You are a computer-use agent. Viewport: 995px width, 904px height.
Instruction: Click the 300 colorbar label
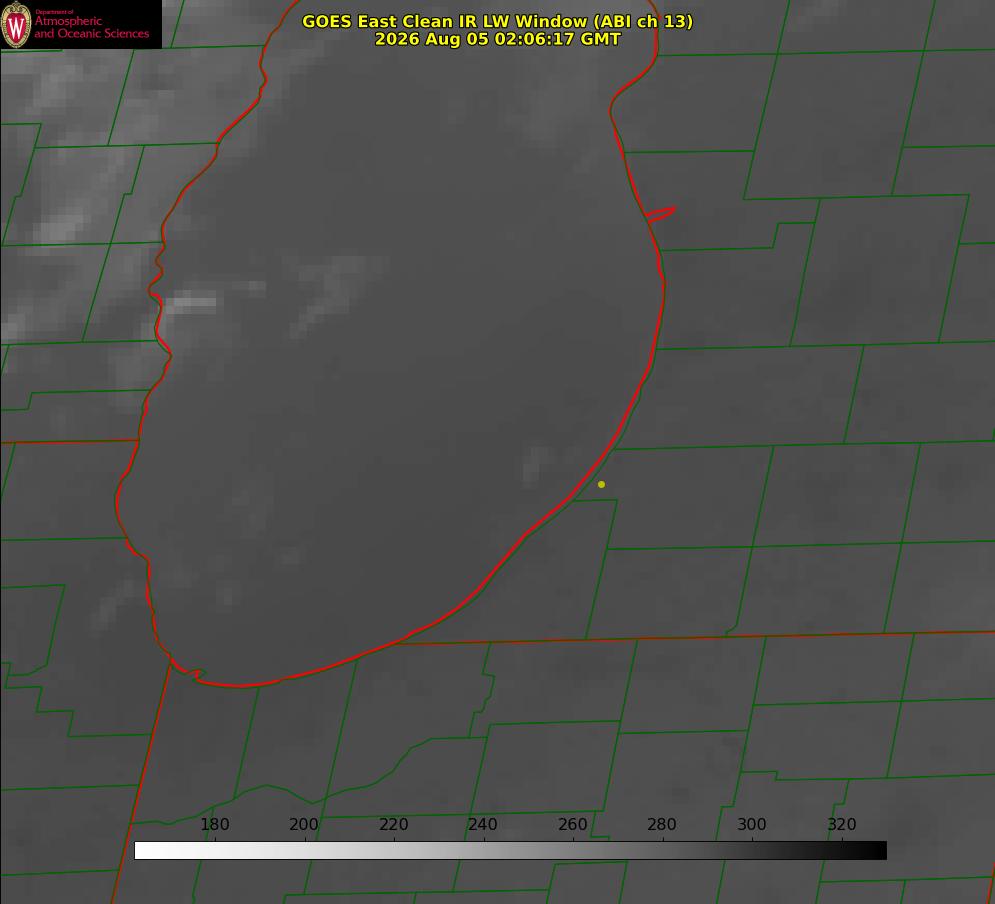752,824
